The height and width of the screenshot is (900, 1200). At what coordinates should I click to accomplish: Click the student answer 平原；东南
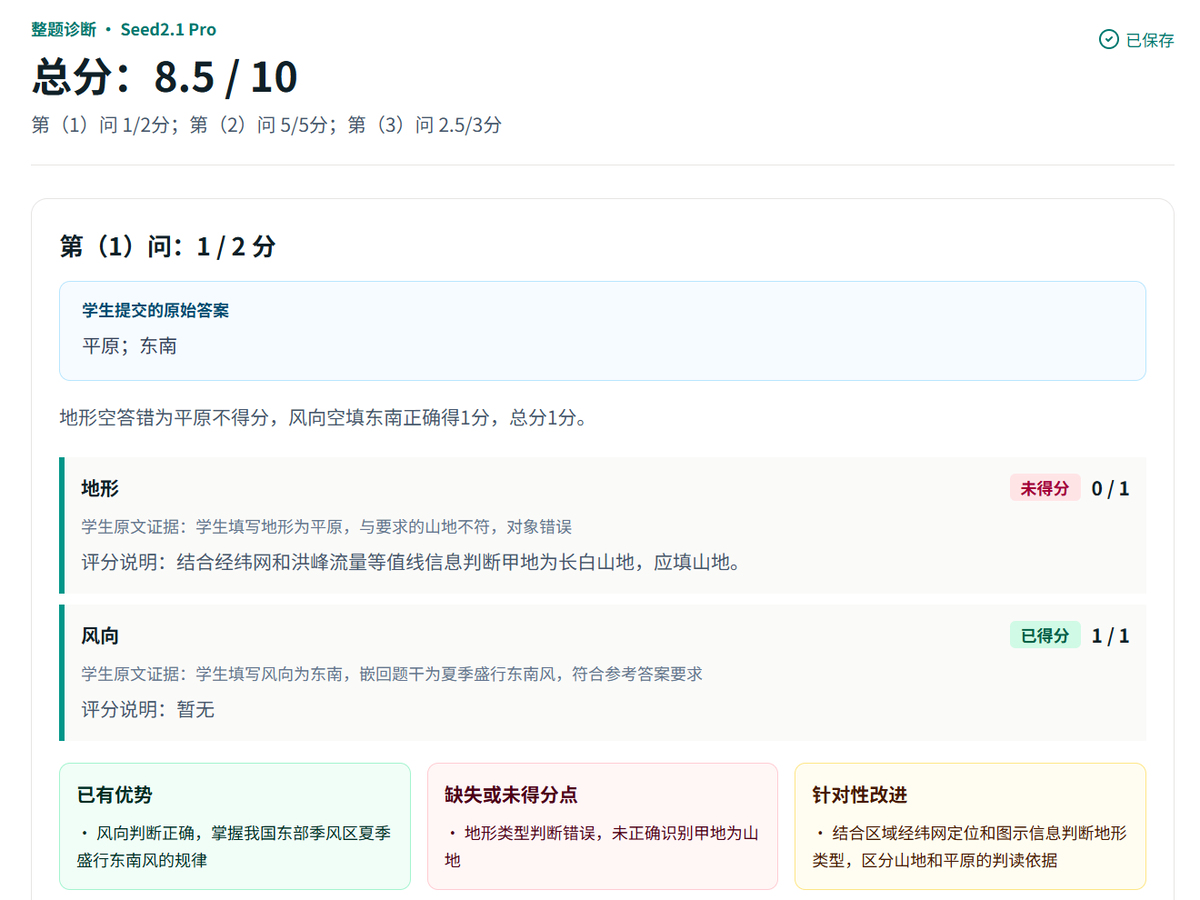[x=130, y=346]
